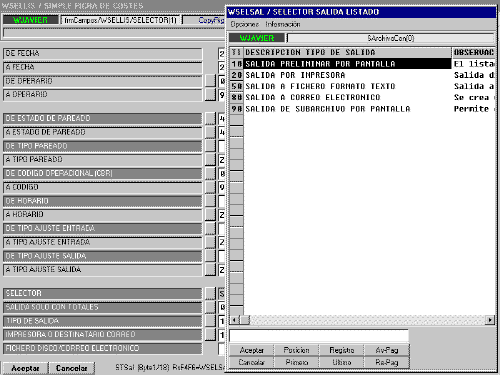This screenshot has width=500, height=375.
Task: Click the SArchivoCon(0) field
Action: (391, 38)
